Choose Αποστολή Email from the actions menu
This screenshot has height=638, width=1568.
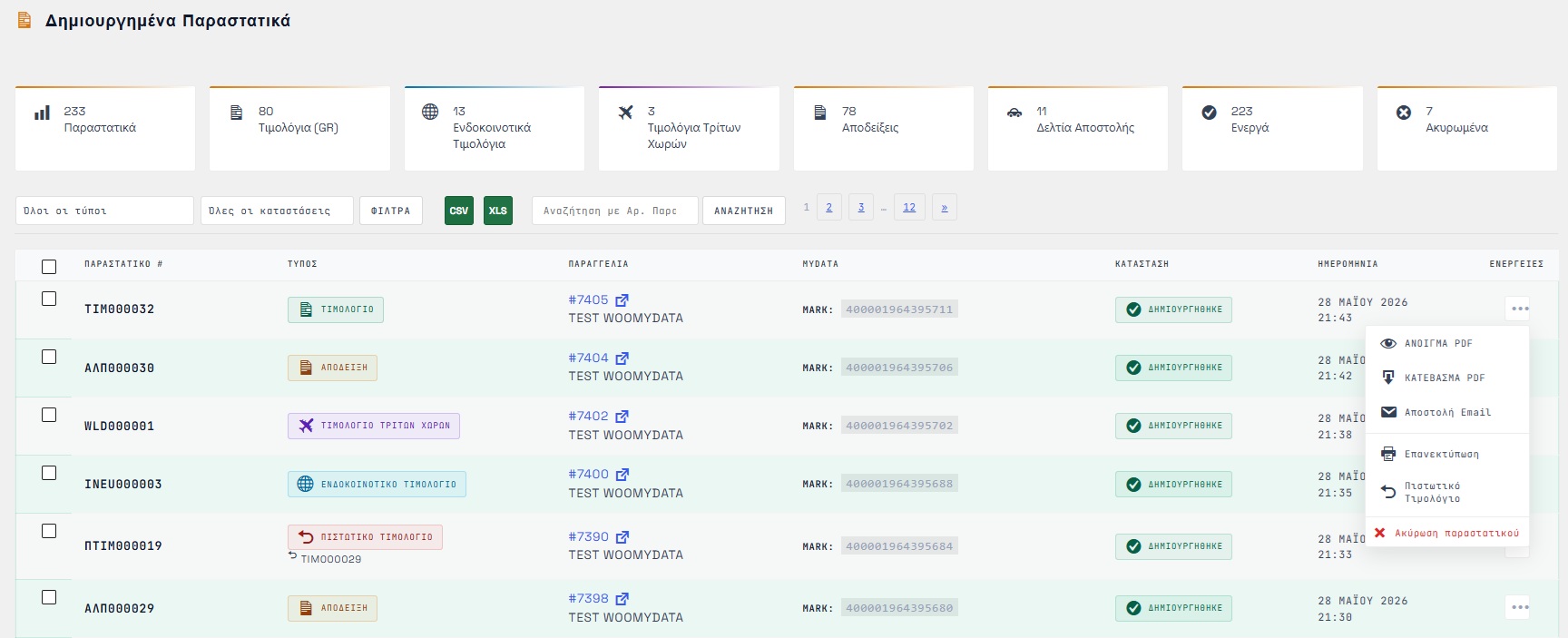coord(1446,412)
